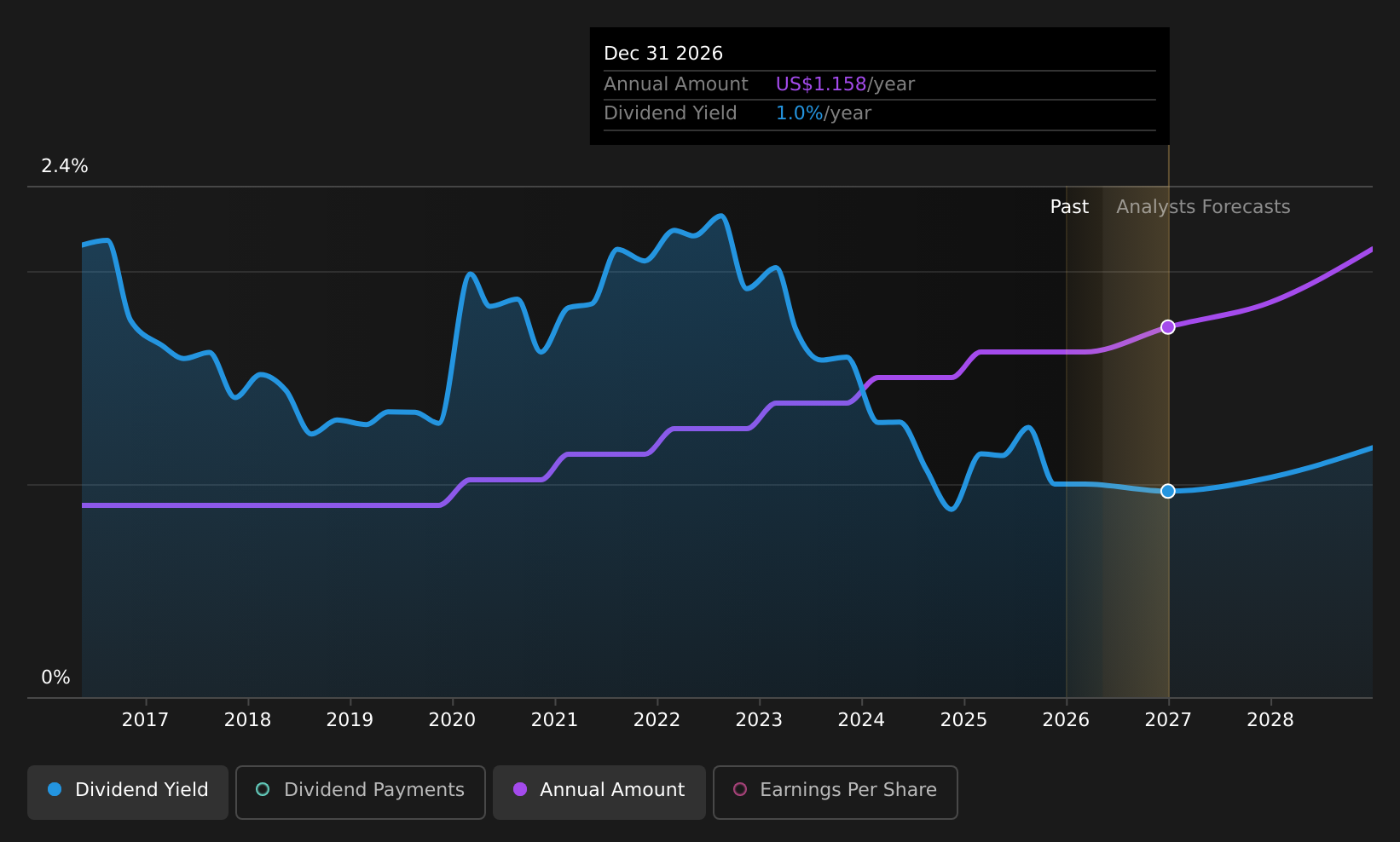The height and width of the screenshot is (842, 1400).
Task: Click the "2.4%" y-axis label
Action: (65, 166)
